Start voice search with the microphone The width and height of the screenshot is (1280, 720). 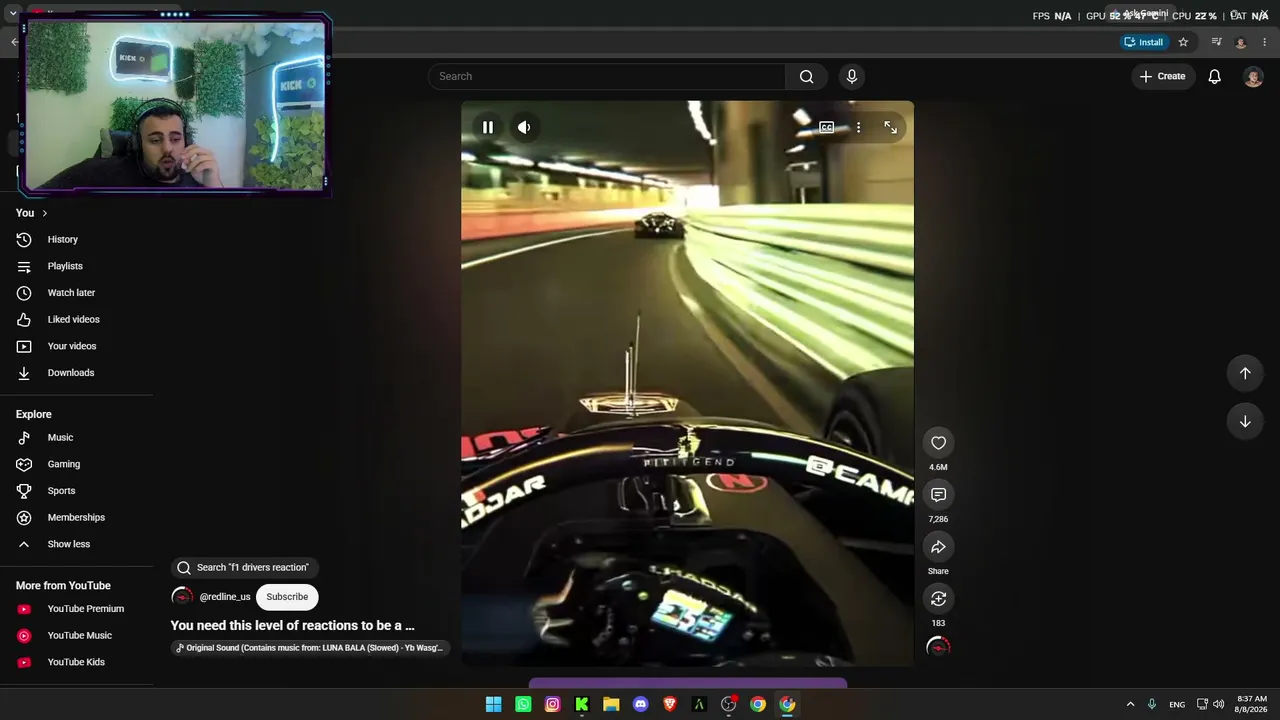tap(852, 76)
